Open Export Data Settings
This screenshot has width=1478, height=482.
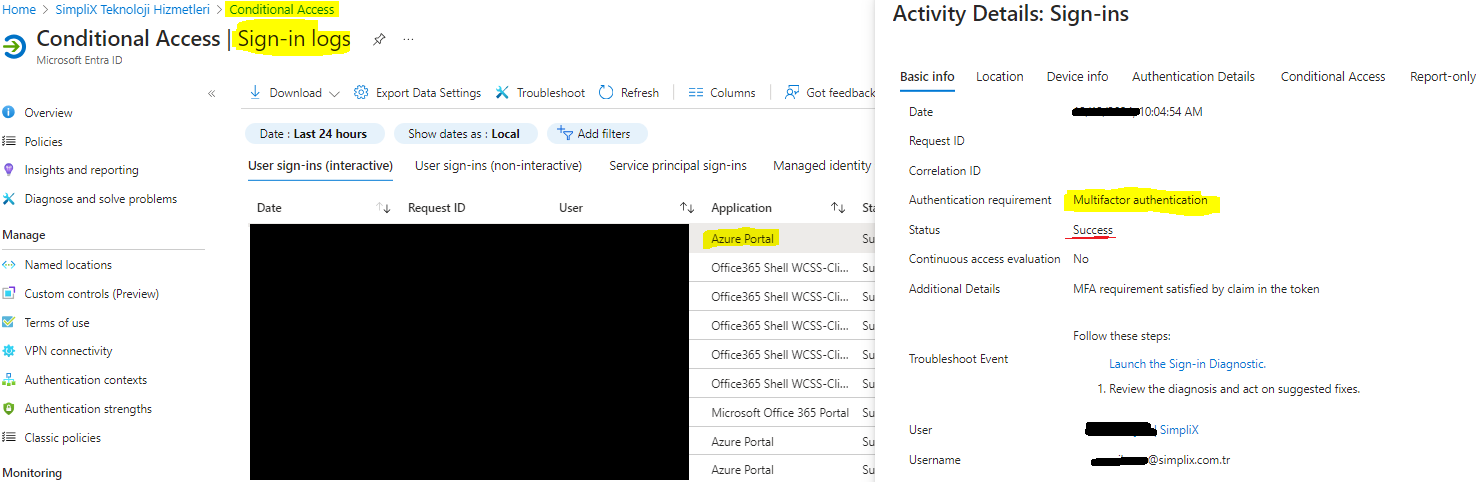point(418,93)
